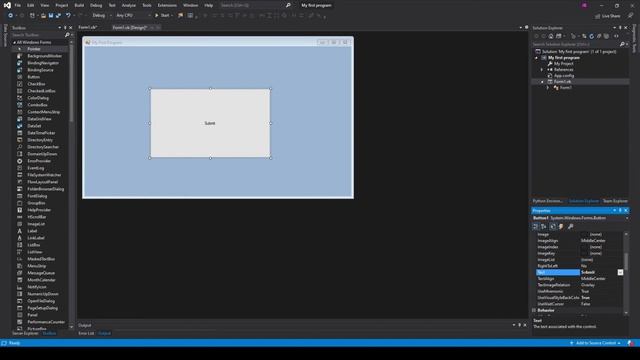Toggle auto-hide pin on Solution Explorer

[x=620, y=28]
